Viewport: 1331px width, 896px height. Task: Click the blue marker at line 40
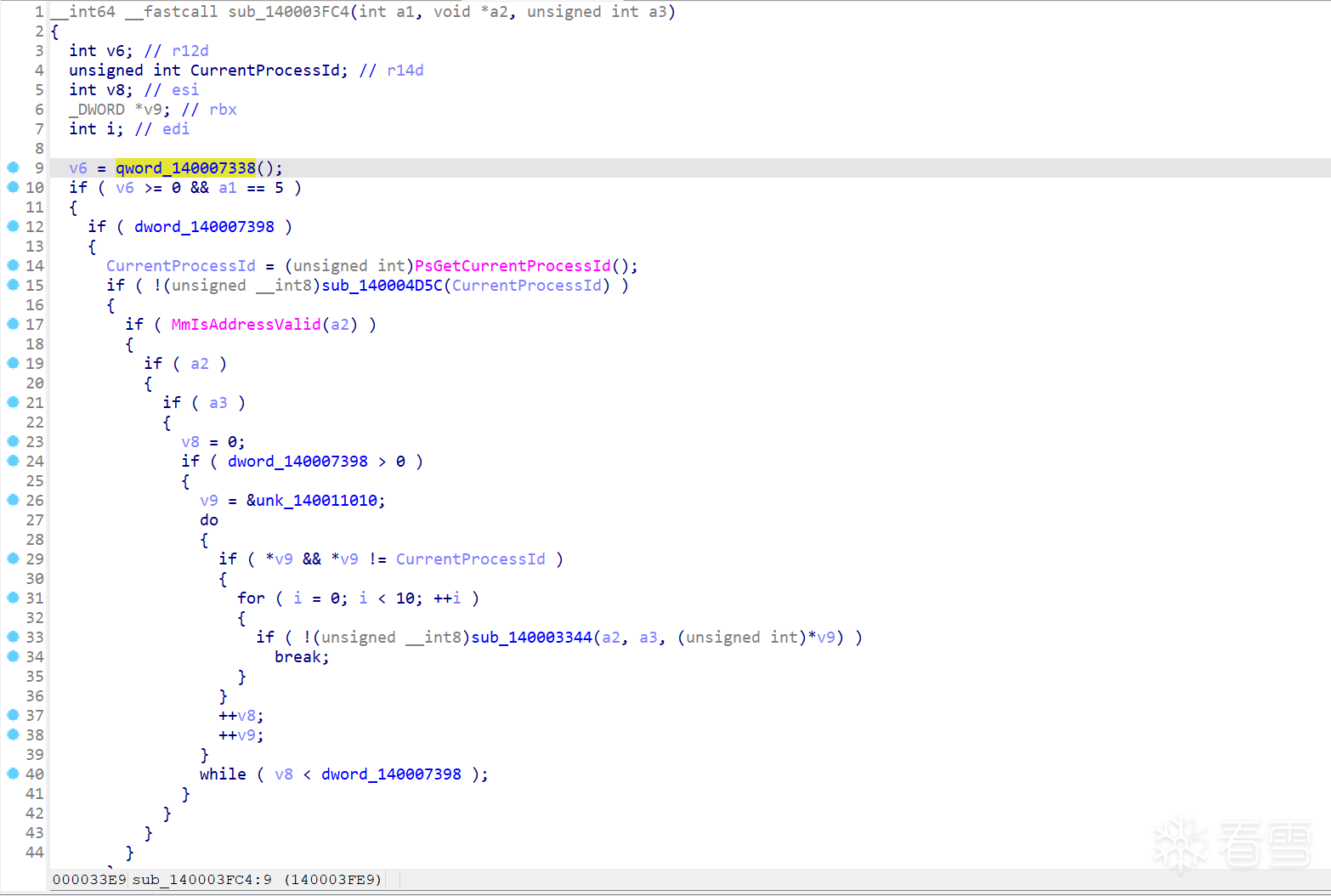coord(13,774)
